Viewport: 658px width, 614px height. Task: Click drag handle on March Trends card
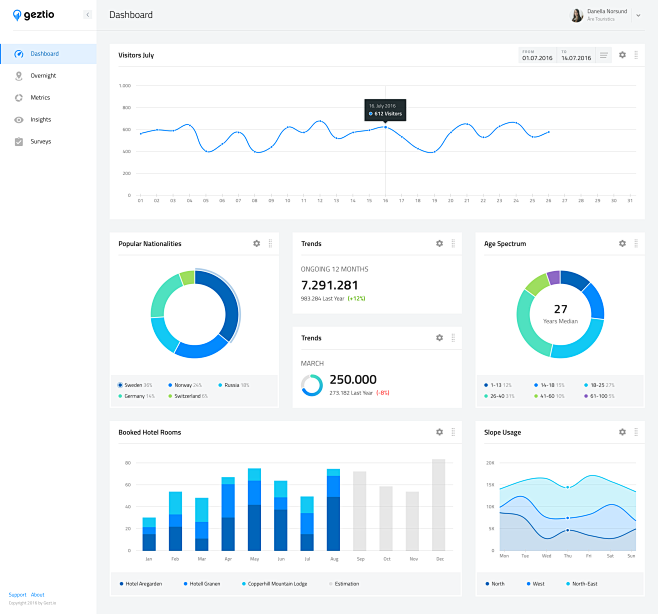pos(453,338)
